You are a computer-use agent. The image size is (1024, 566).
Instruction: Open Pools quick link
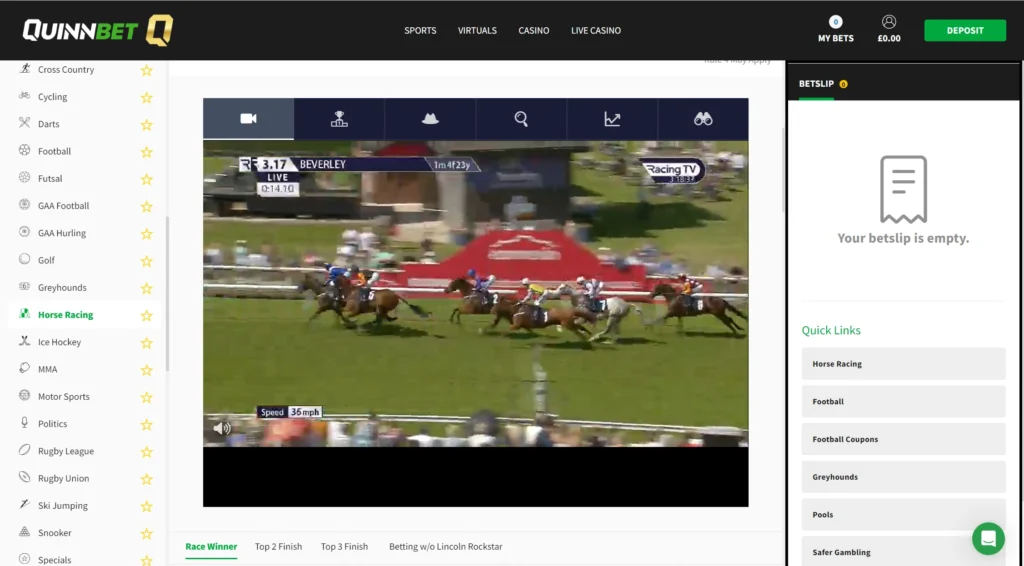(903, 514)
